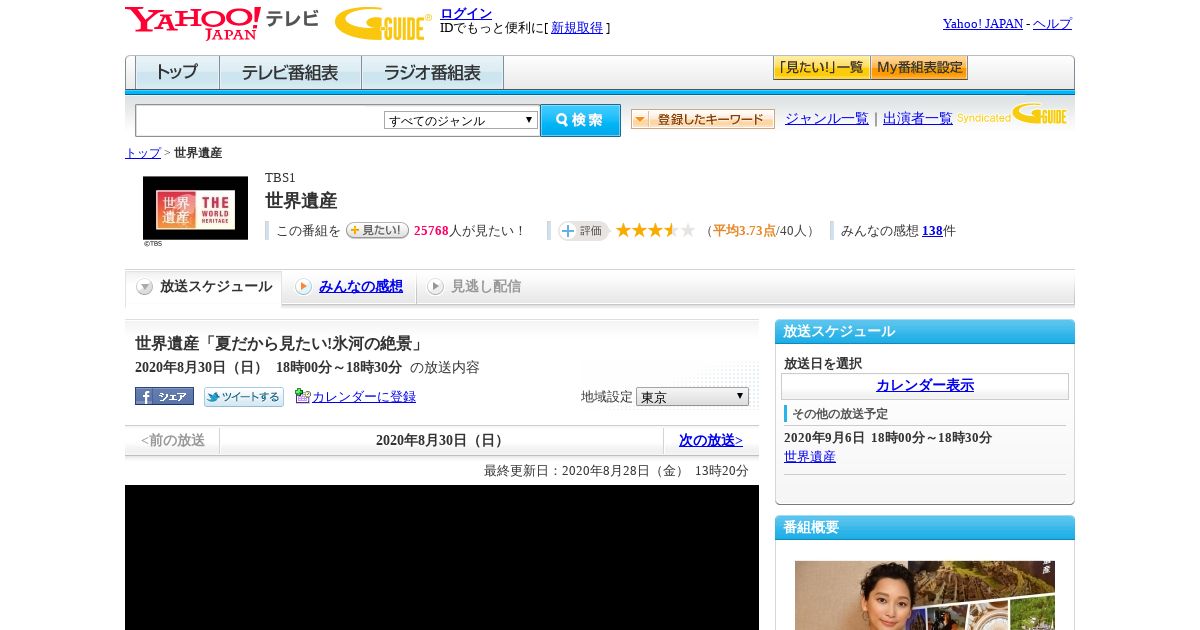Click the 番組概要 program photo
The height and width of the screenshot is (630, 1200).
(x=925, y=595)
